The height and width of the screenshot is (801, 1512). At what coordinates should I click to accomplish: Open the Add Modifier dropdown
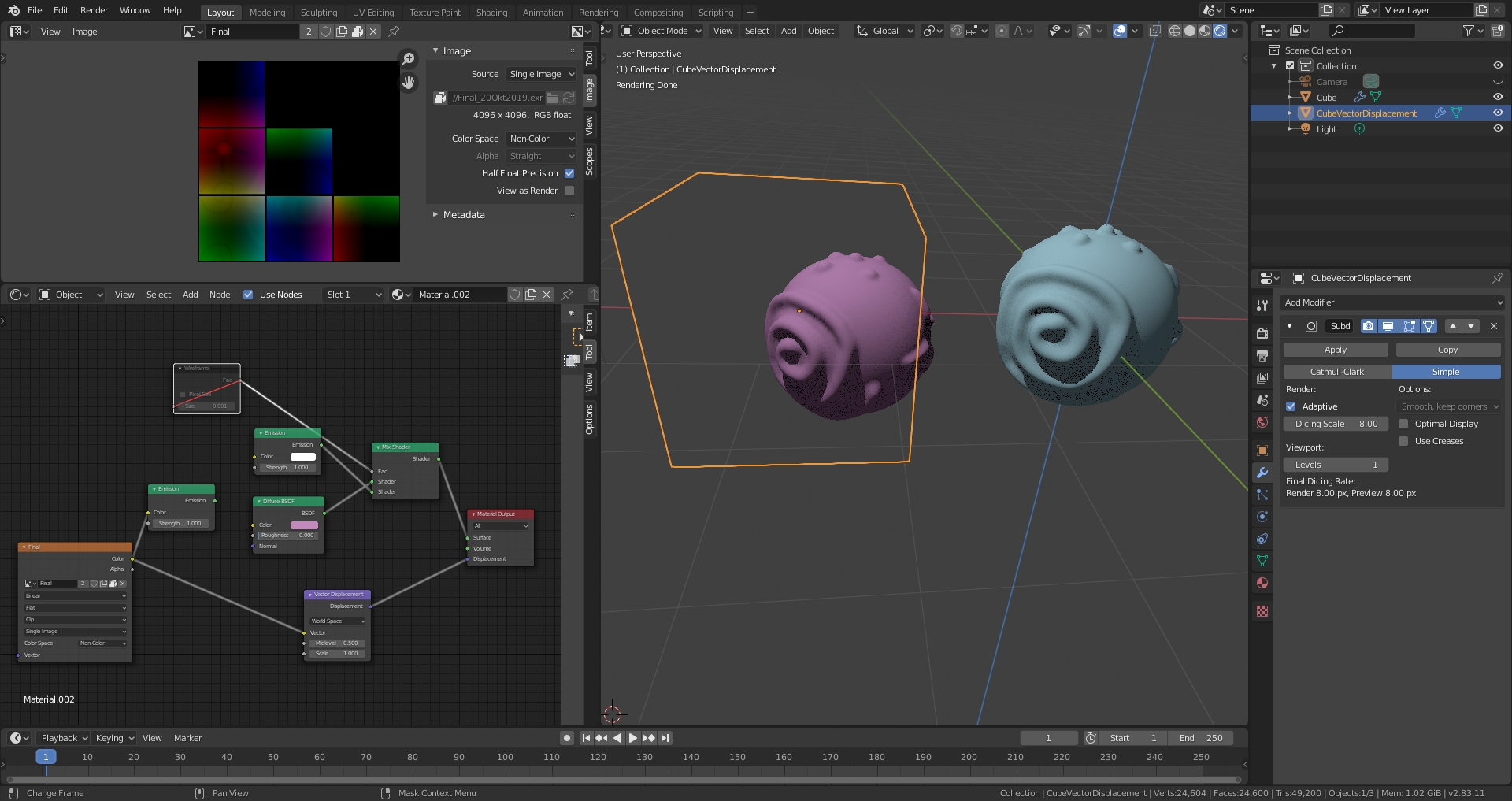point(1392,302)
